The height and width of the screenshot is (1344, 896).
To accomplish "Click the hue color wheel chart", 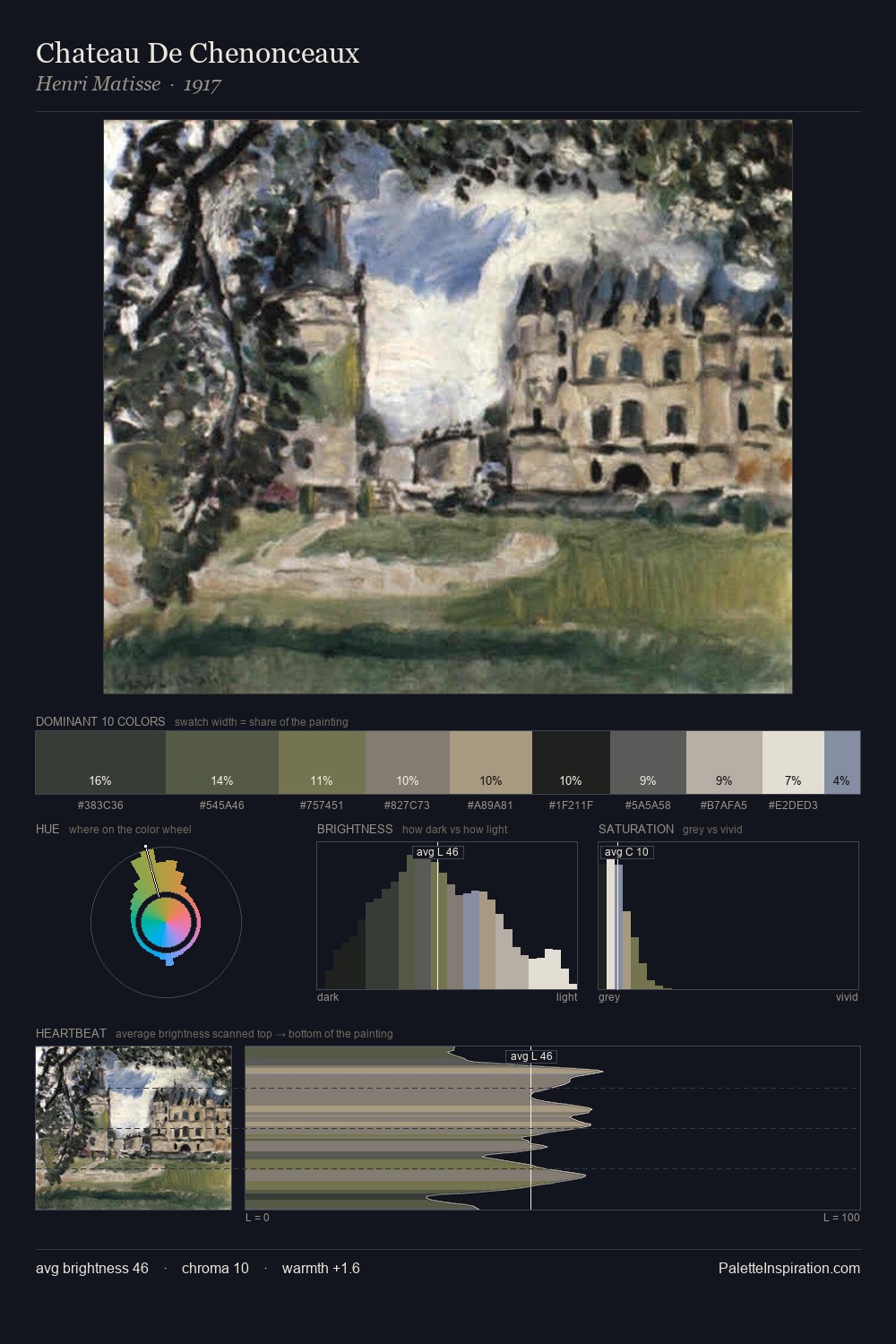I will (166, 921).
